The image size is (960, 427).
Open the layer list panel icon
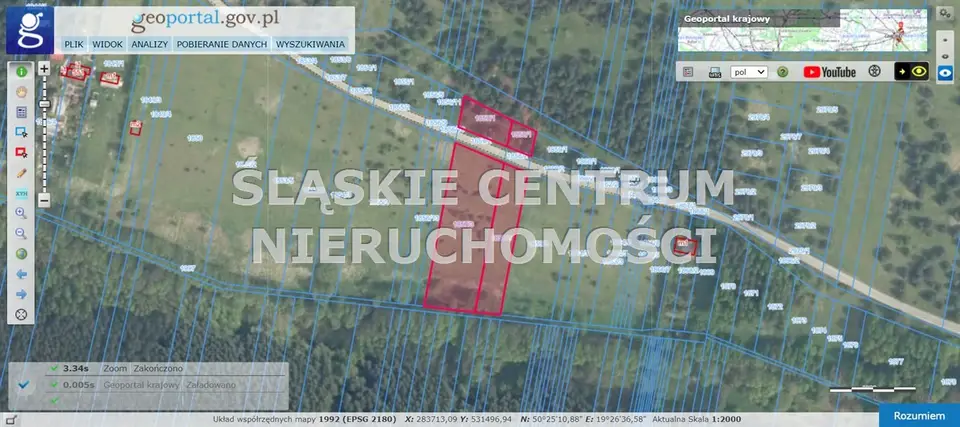click(688, 72)
